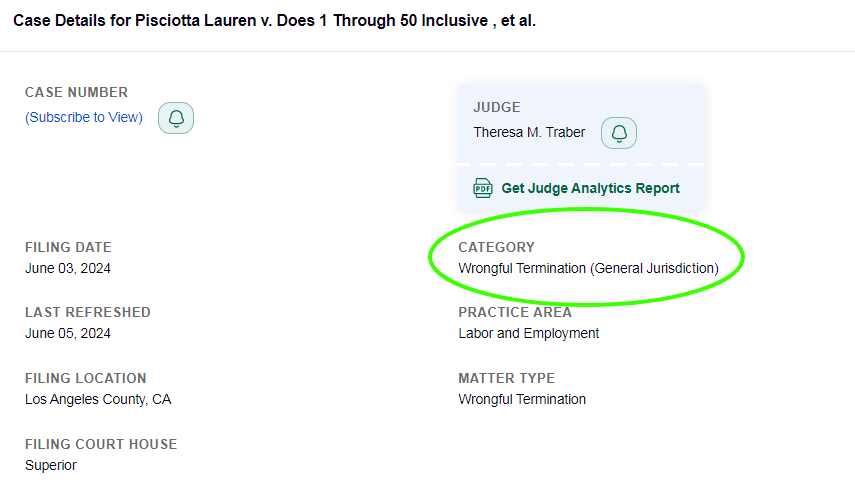Screen dimensions: 855x498
Task: Click the CATEGORY label
Action: [496, 248]
